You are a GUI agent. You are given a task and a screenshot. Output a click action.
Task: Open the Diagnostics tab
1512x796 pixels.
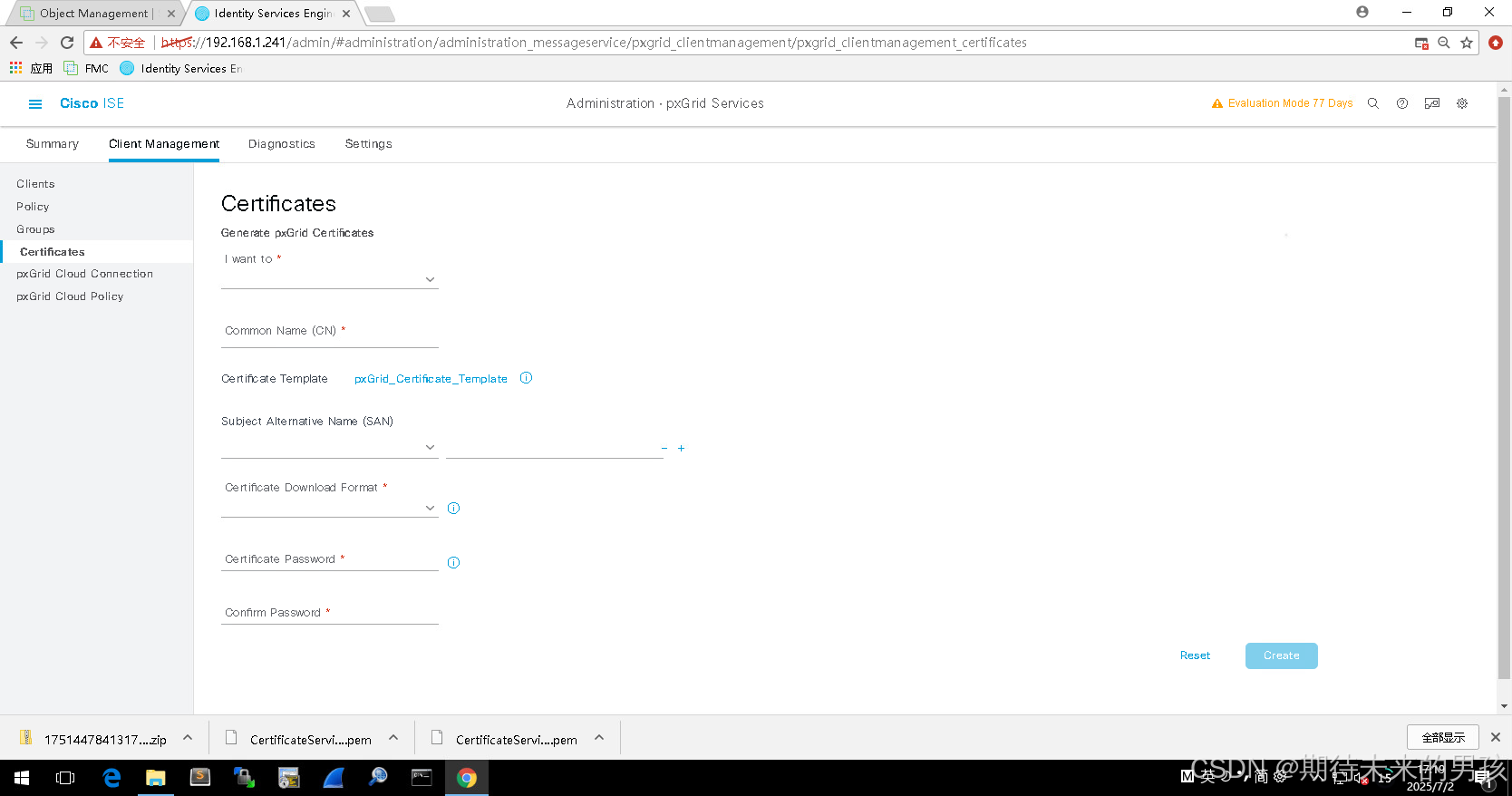[282, 144]
